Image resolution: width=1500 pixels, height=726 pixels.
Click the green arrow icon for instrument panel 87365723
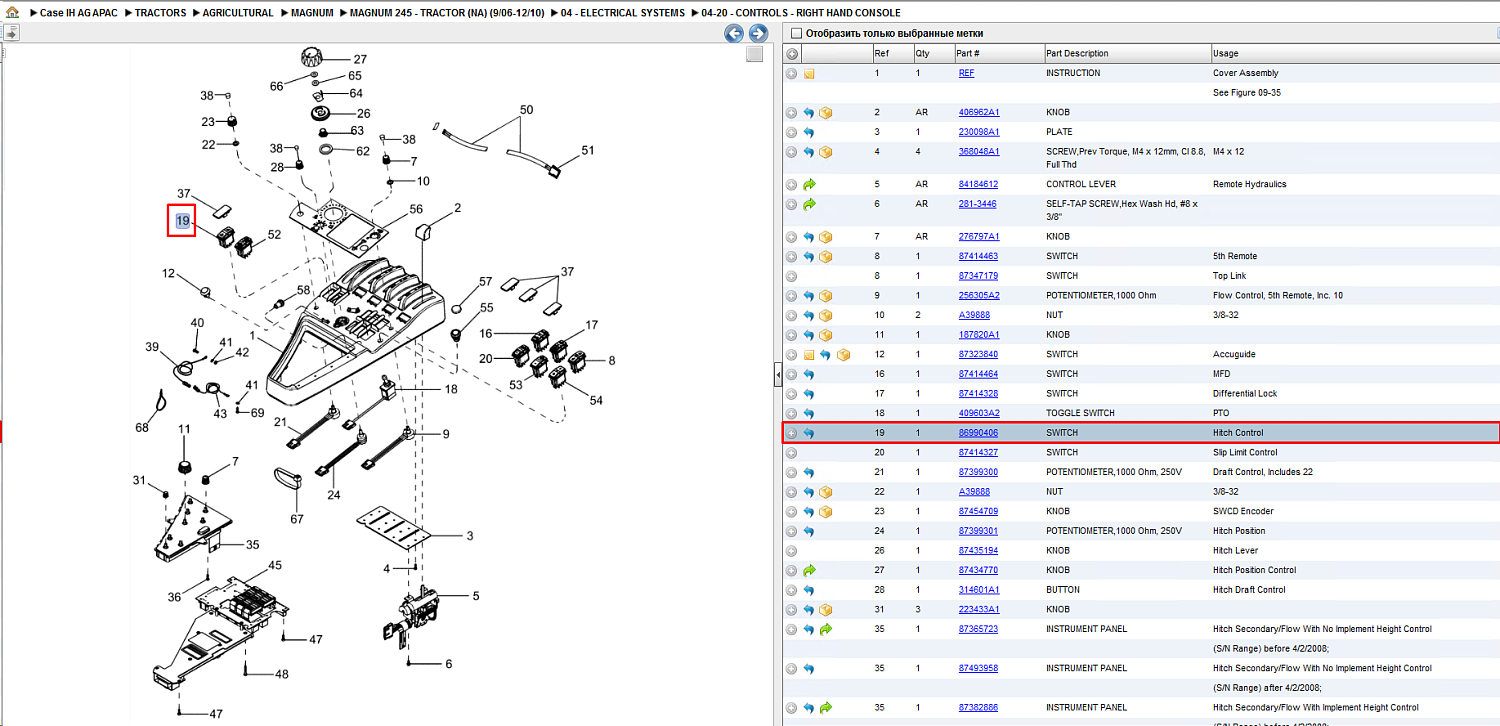coord(826,629)
